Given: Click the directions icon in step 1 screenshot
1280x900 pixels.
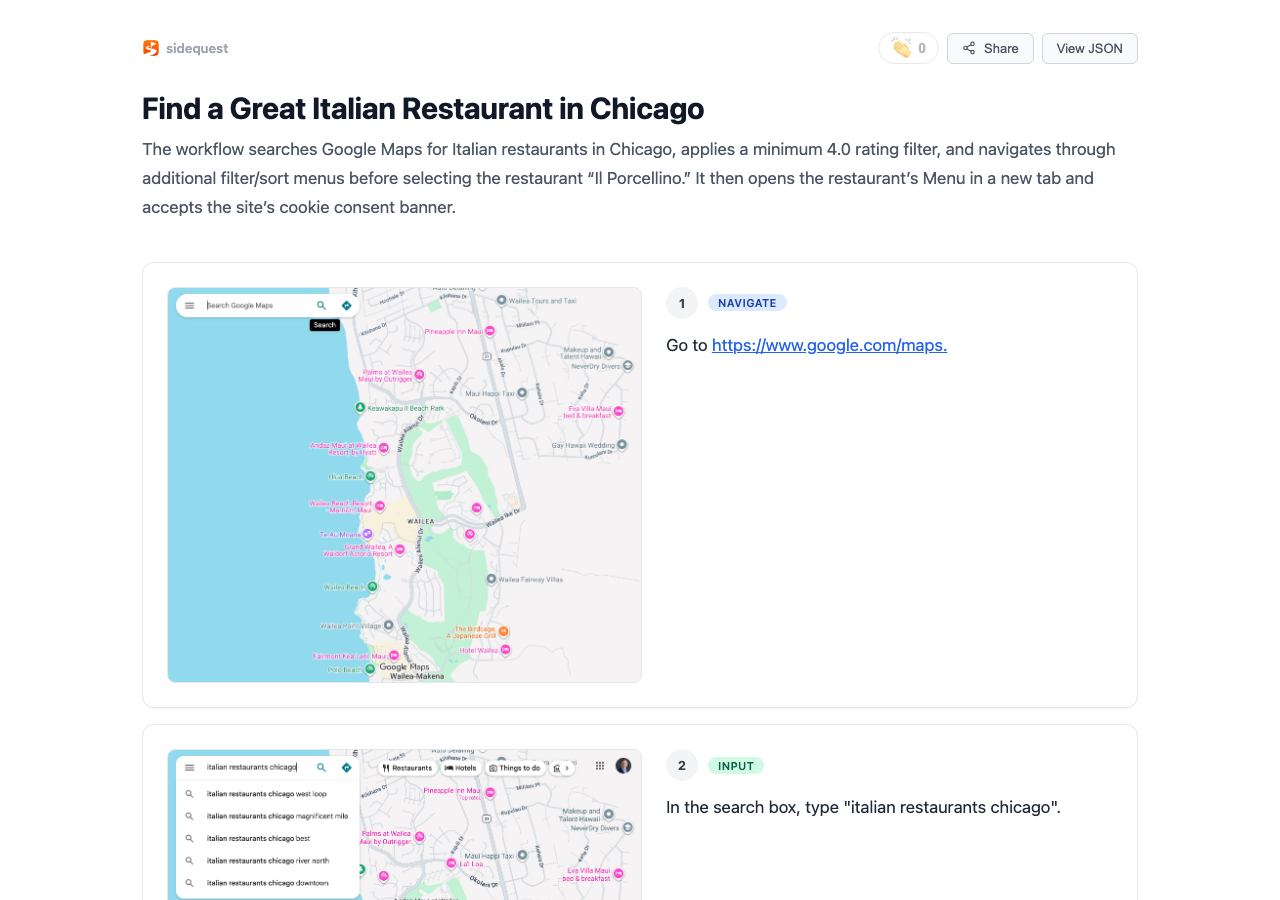Looking at the screenshot, I should tap(346, 306).
